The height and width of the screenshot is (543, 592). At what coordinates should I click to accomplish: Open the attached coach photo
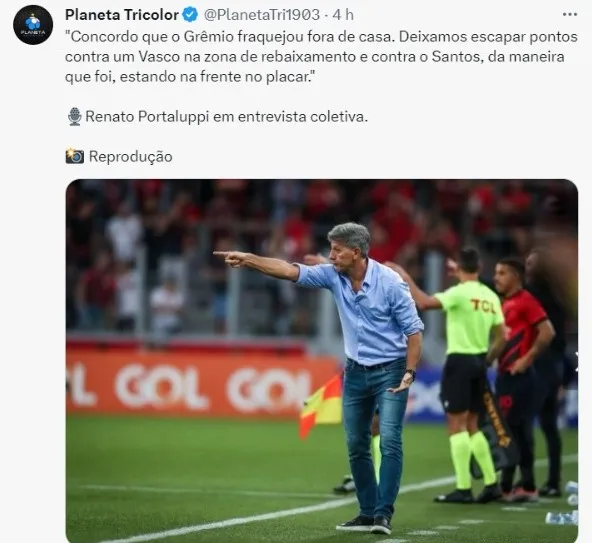[x=322, y=361]
